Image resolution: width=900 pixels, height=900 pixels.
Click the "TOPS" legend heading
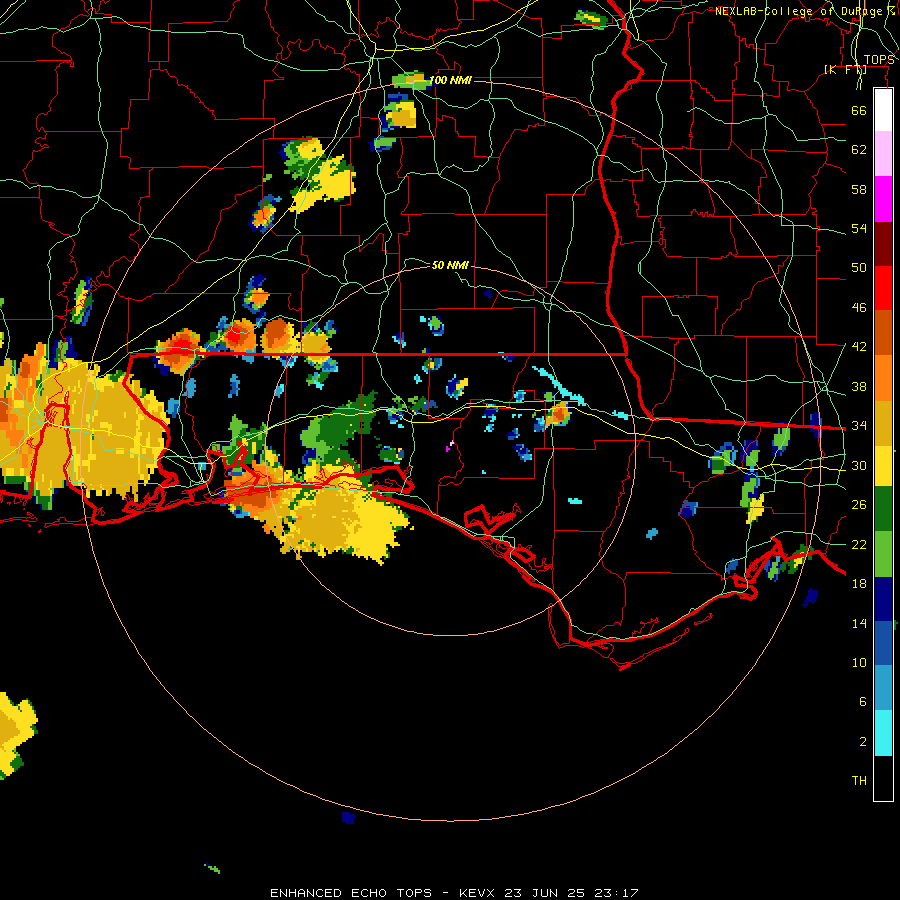click(x=879, y=60)
